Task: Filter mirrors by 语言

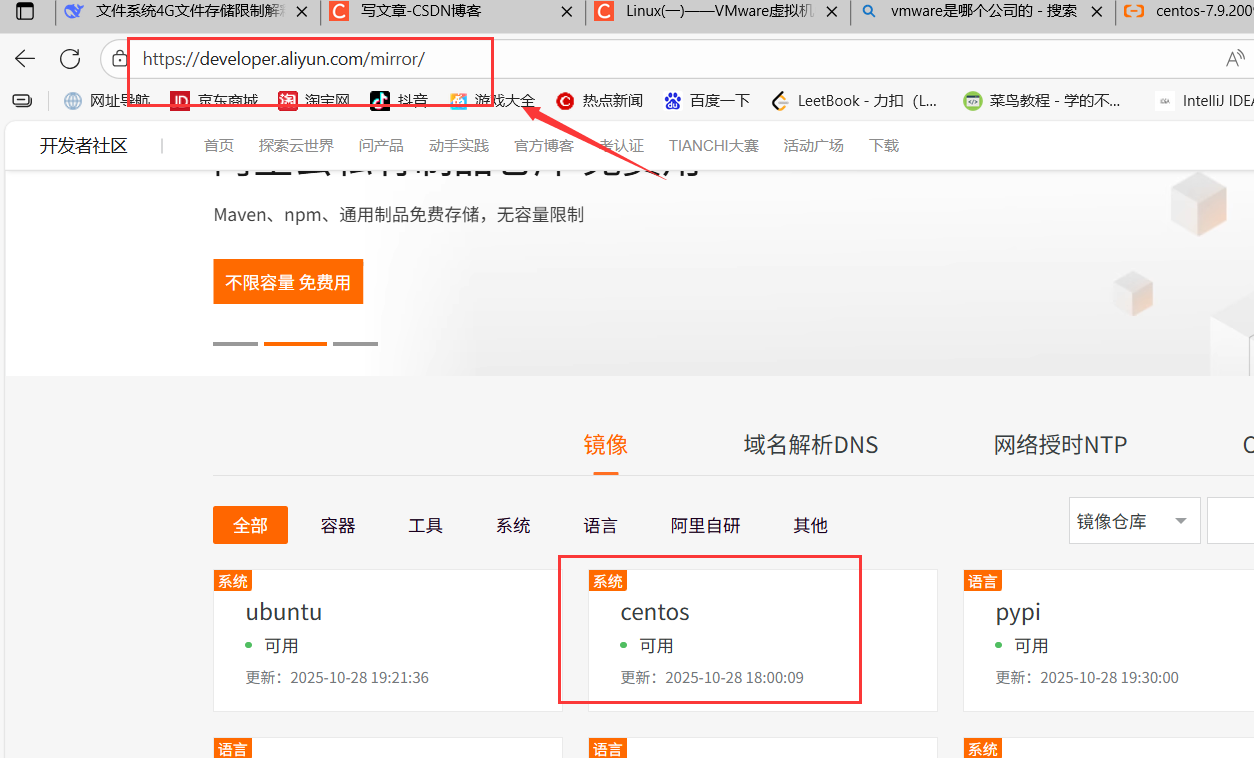Action: coord(601,526)
